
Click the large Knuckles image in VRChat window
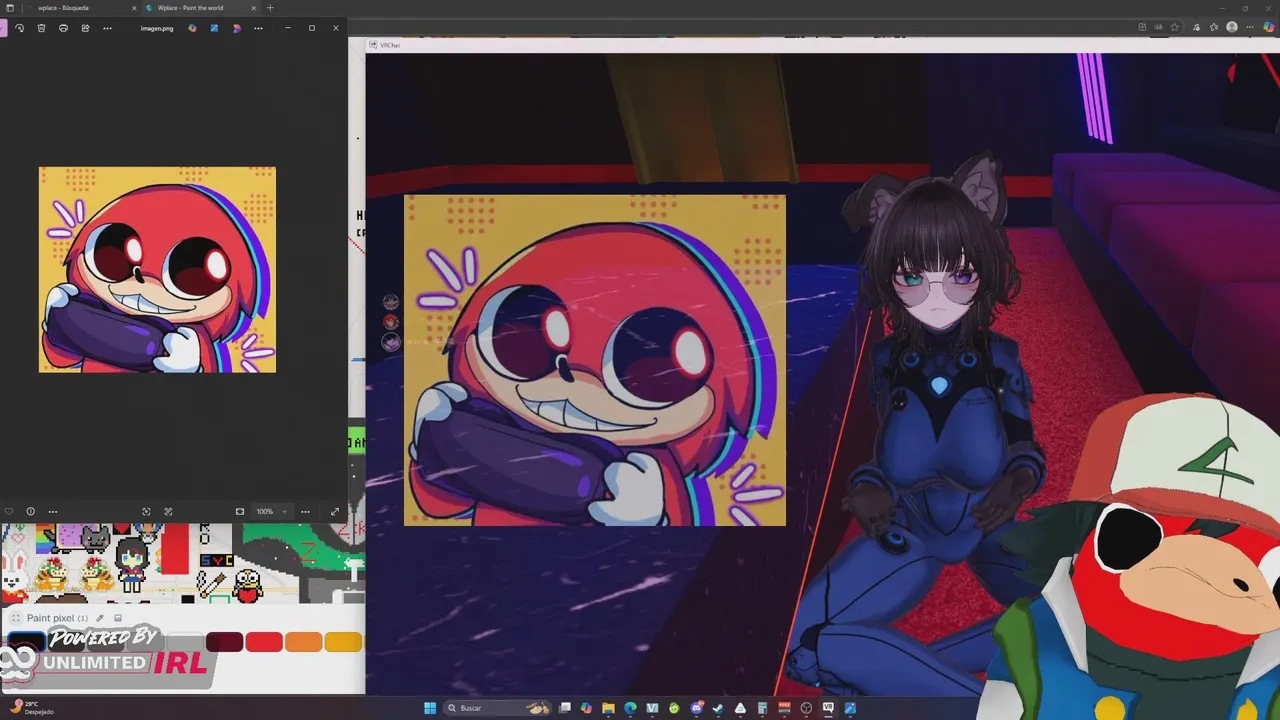[595, 360]
